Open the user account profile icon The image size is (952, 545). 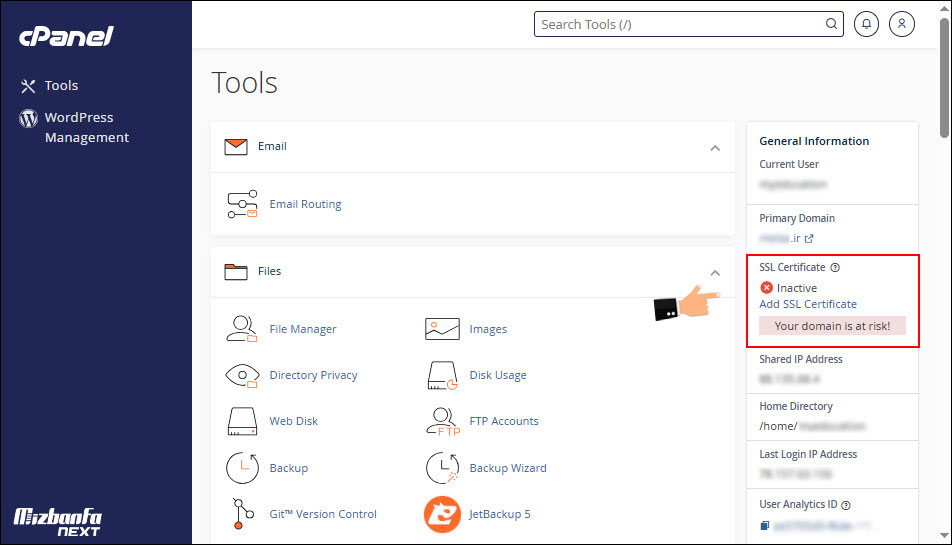pyautogui.click(x=902, y=24)
